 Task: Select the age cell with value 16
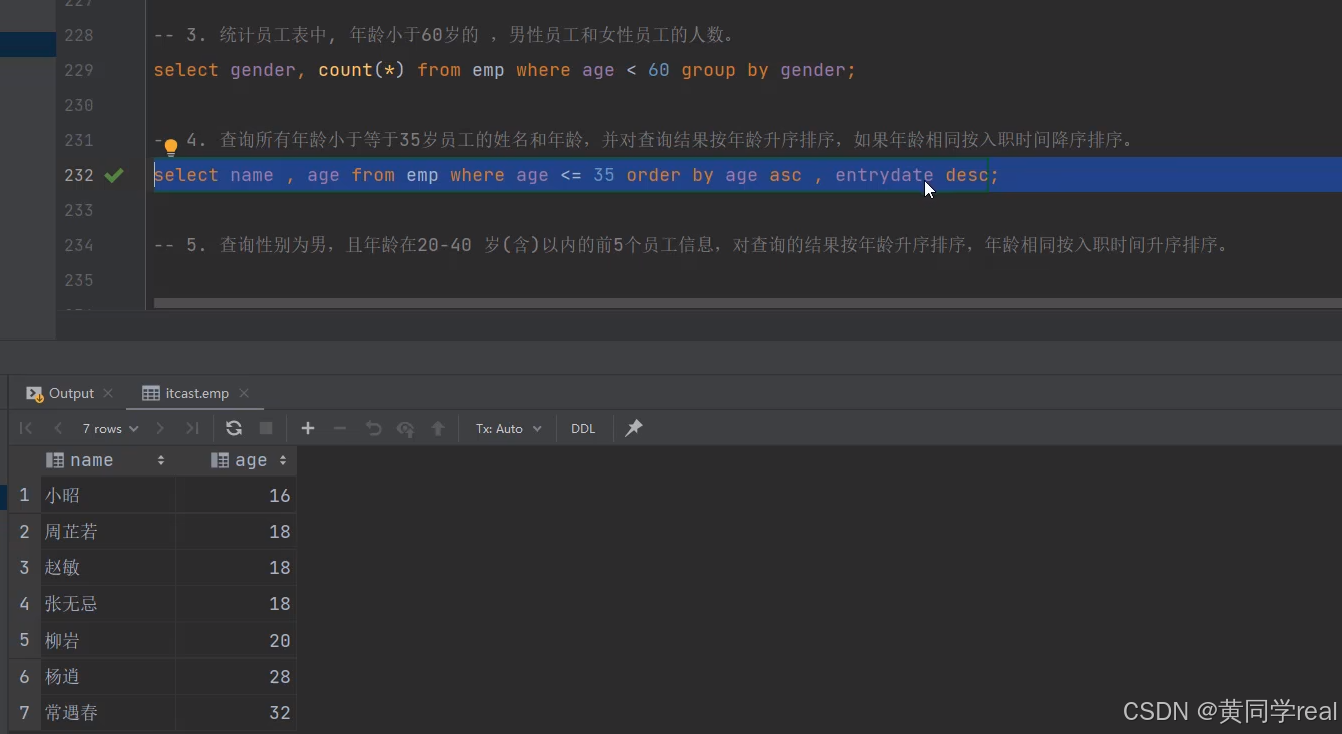(236, 496)
